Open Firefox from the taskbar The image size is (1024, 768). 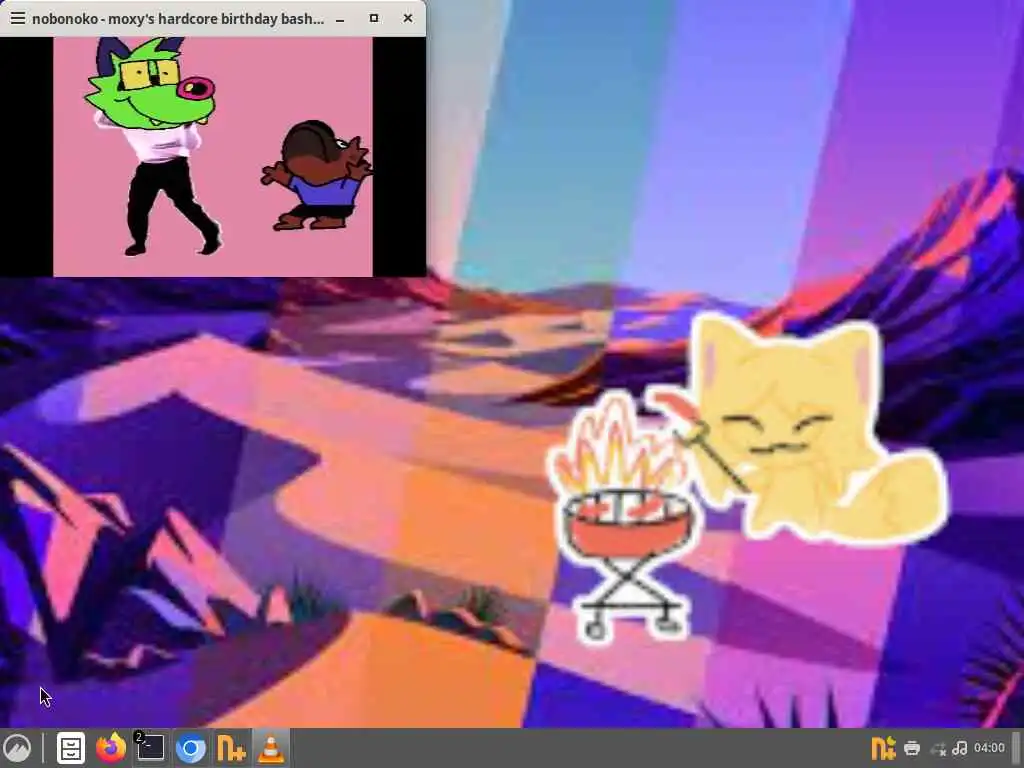click(111, 748)
